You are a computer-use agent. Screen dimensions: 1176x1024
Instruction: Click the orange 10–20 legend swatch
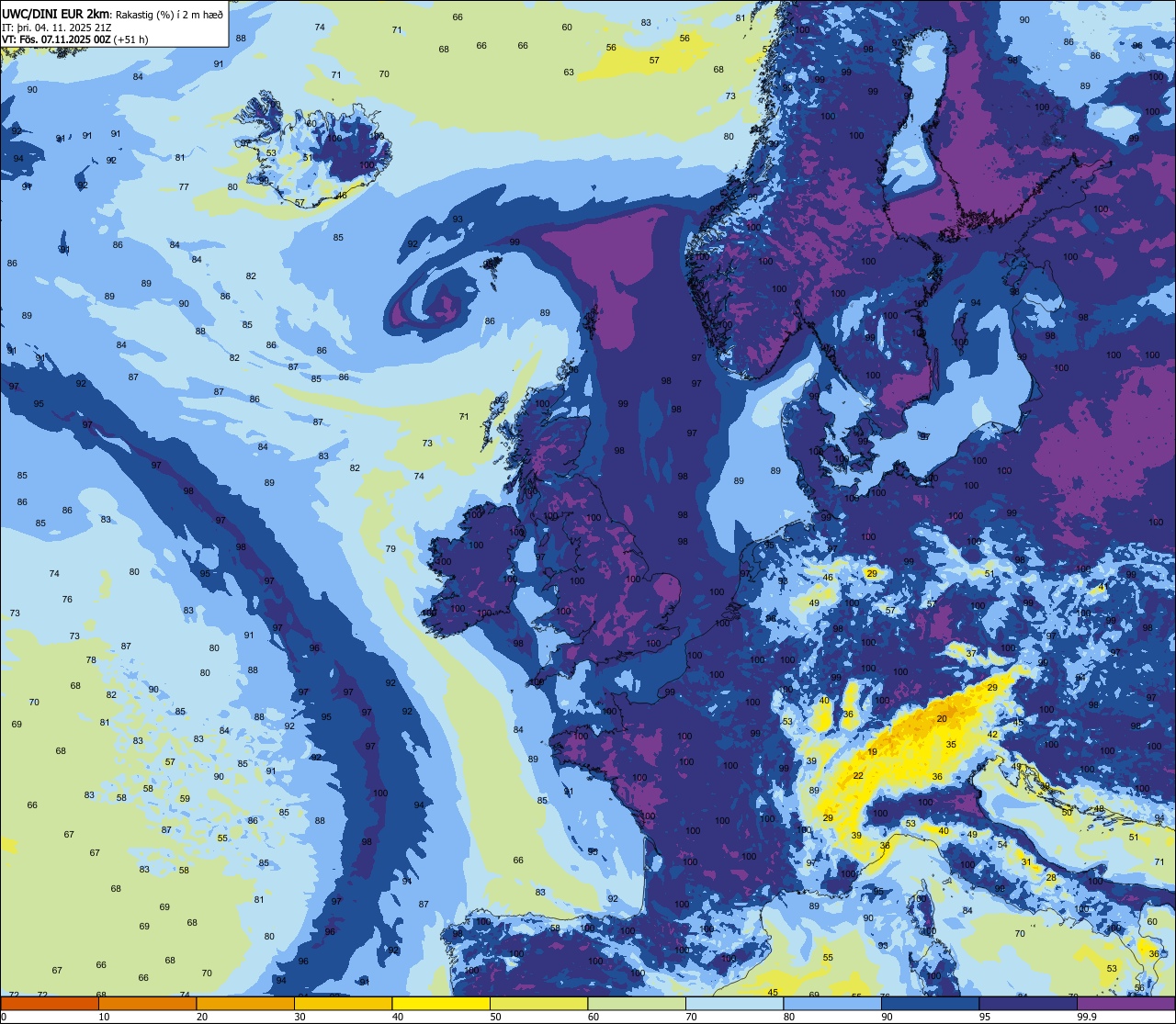coord(147,1003)
